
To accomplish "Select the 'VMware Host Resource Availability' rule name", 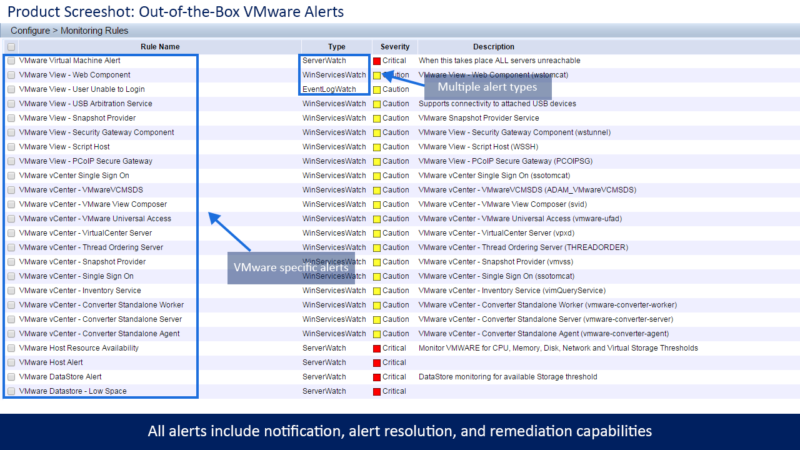I will (x=79, y=348).
